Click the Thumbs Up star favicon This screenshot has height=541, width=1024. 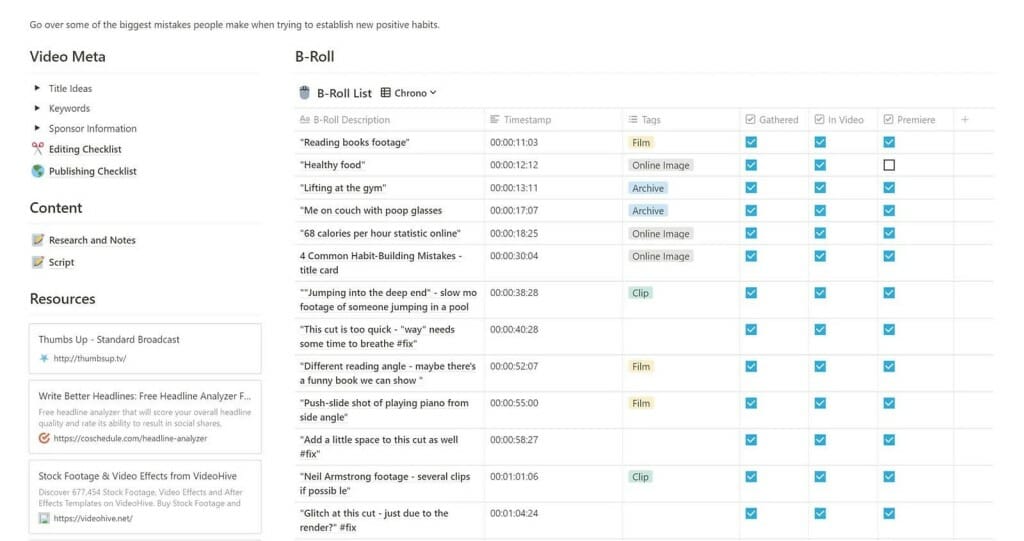44,358
